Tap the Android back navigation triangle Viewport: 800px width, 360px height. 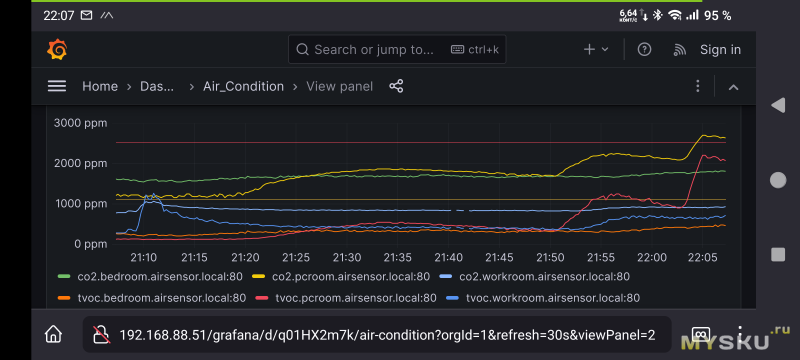coord(778,106)
